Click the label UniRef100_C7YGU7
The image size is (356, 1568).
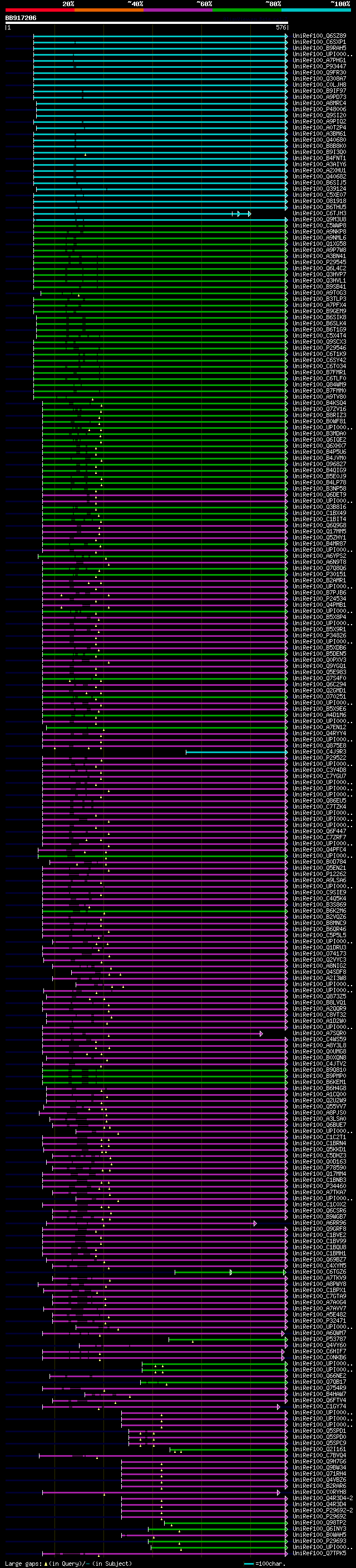319,776
